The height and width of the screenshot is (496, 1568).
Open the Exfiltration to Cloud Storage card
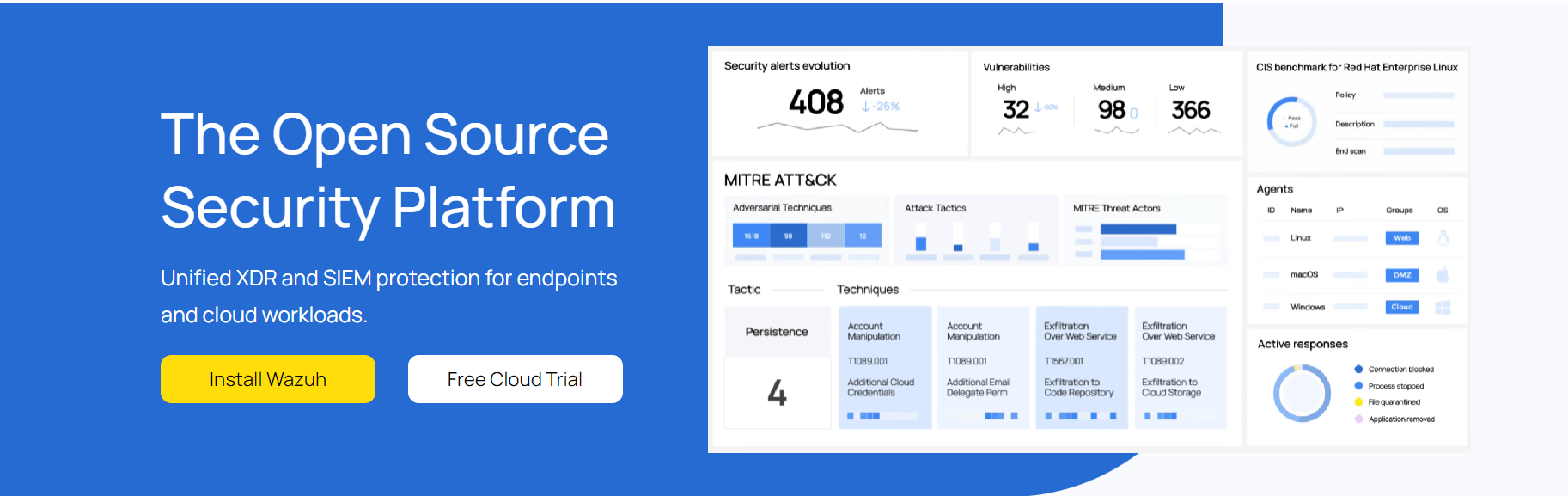point(1181,367)
